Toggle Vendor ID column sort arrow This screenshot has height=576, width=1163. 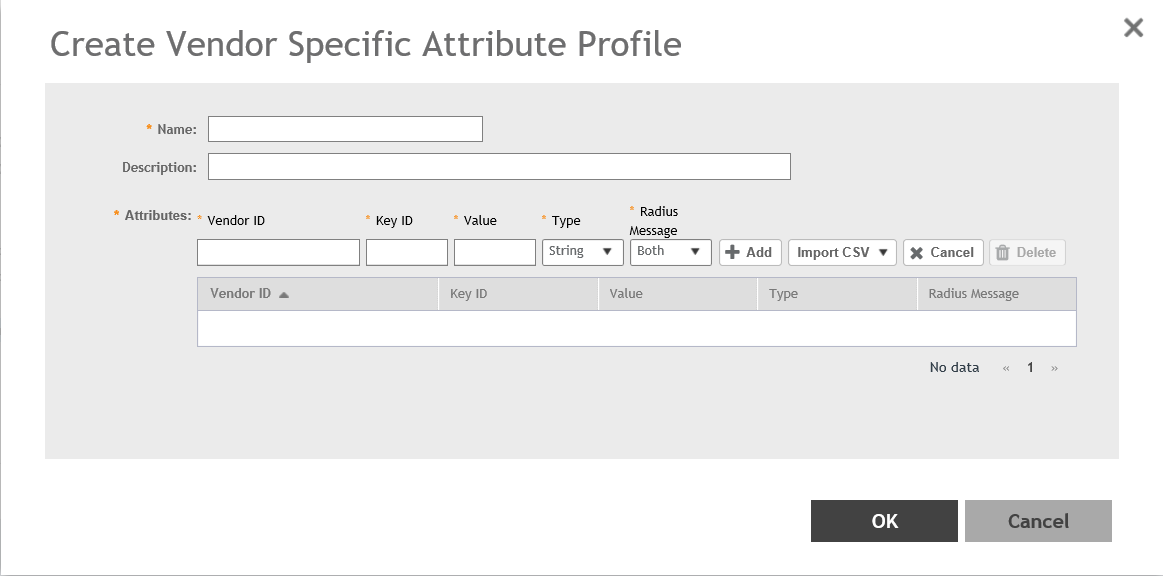click(x=283, y=294)
